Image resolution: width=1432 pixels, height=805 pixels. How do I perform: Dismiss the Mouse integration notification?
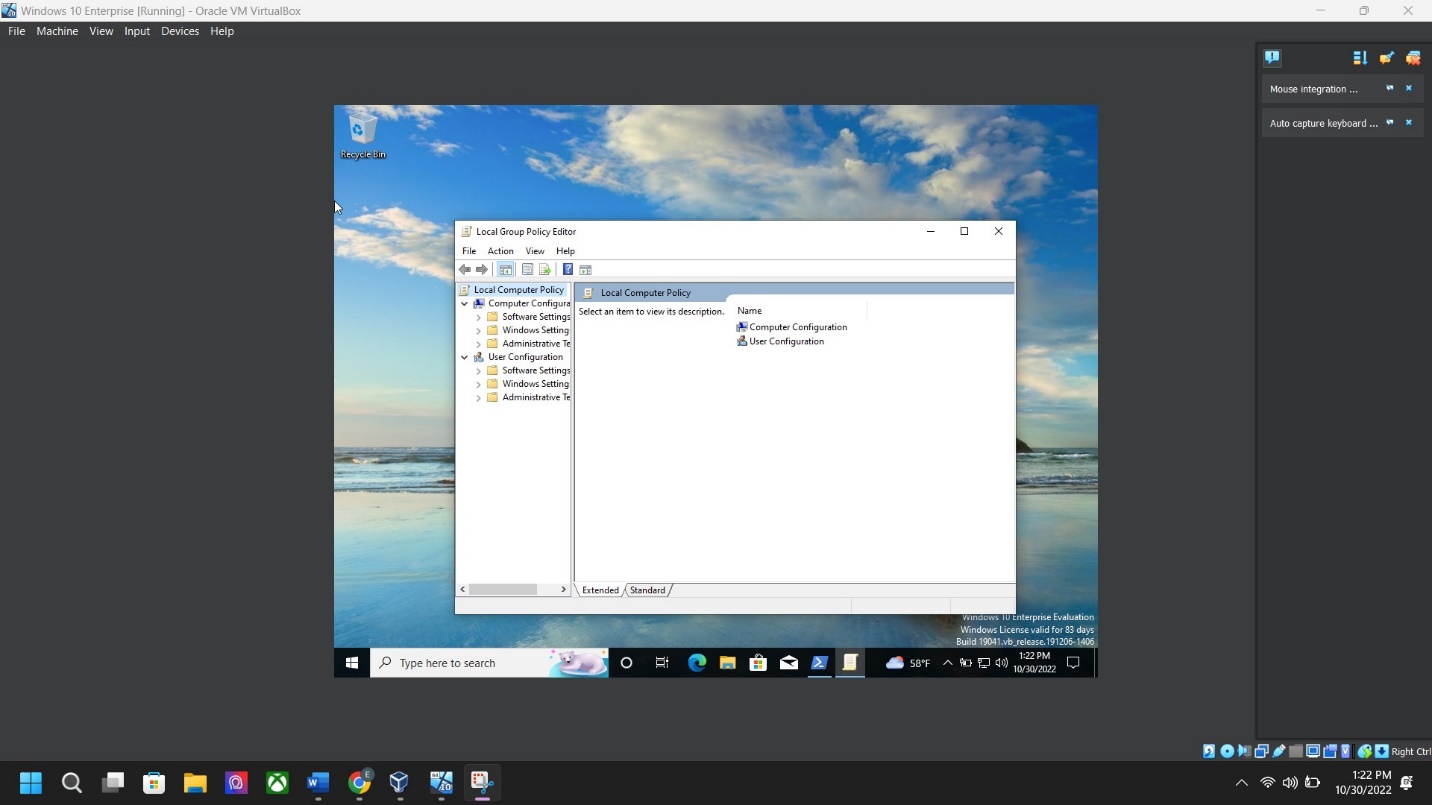click(1409, 89)
